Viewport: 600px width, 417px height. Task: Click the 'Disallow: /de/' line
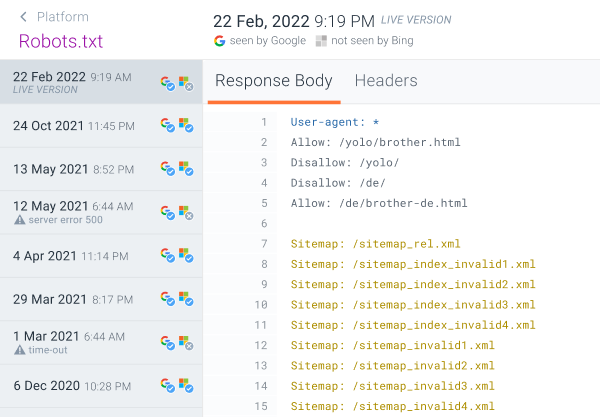coord(338,183)
